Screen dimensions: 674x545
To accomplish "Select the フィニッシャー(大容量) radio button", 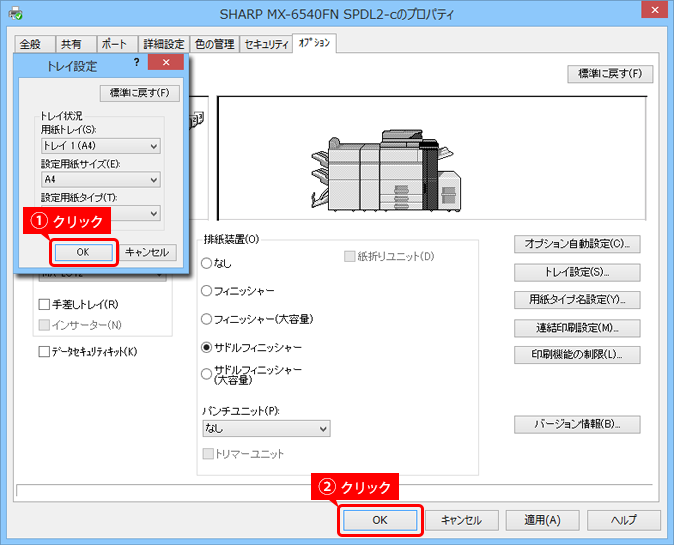I will coord(207,319).
